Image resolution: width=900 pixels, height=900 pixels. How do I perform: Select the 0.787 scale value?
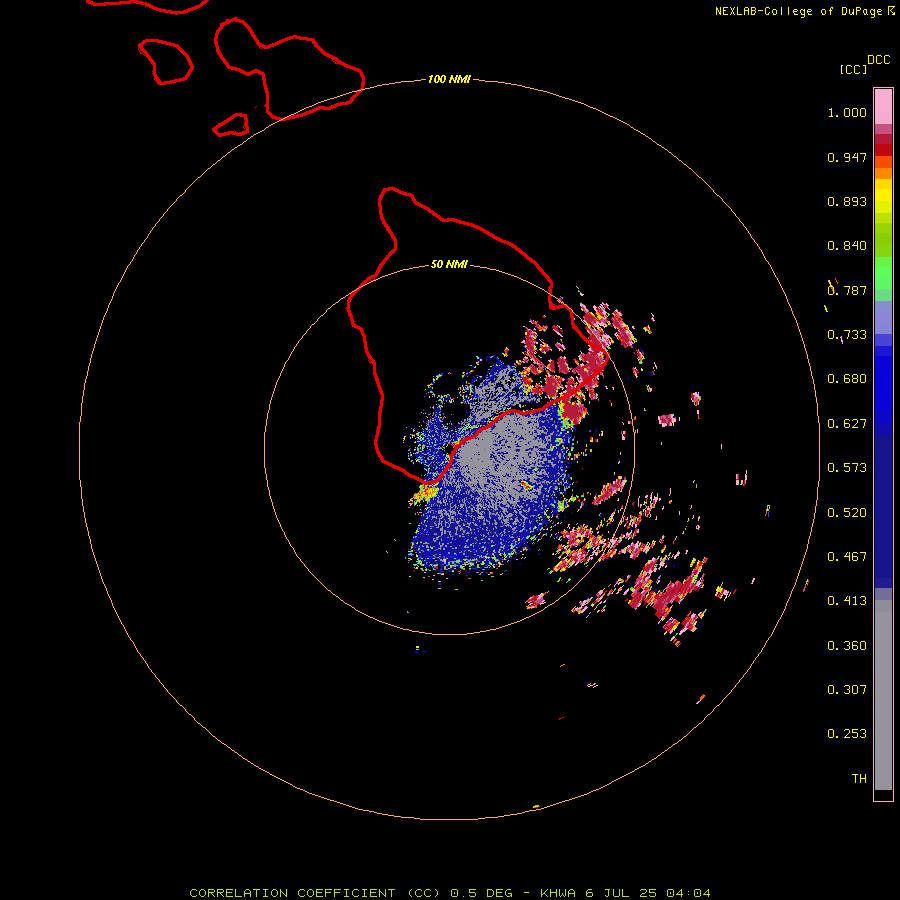[847, 290]
